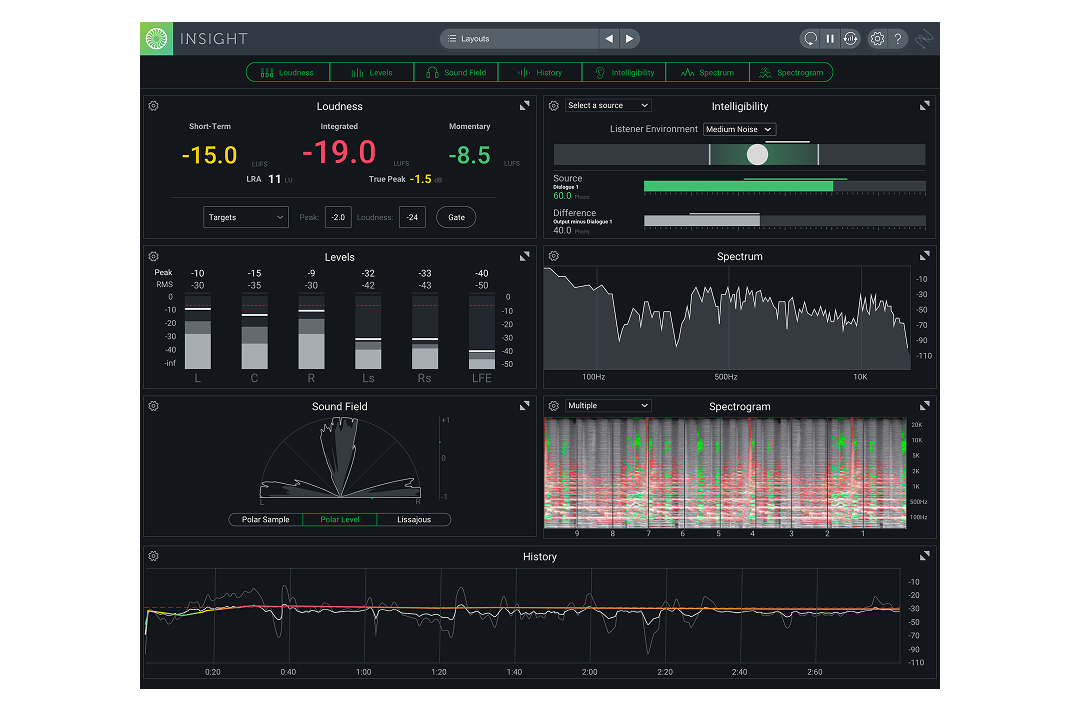Open the Select a source dropdown
This screenshot has width=1080, height=710.
click(x=608, y=105)
